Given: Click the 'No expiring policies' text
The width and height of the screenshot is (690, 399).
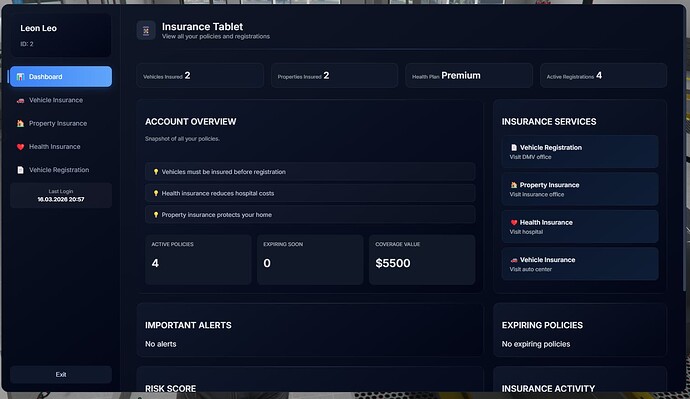Looking at the screenshot, I should [x=536, y=344].
